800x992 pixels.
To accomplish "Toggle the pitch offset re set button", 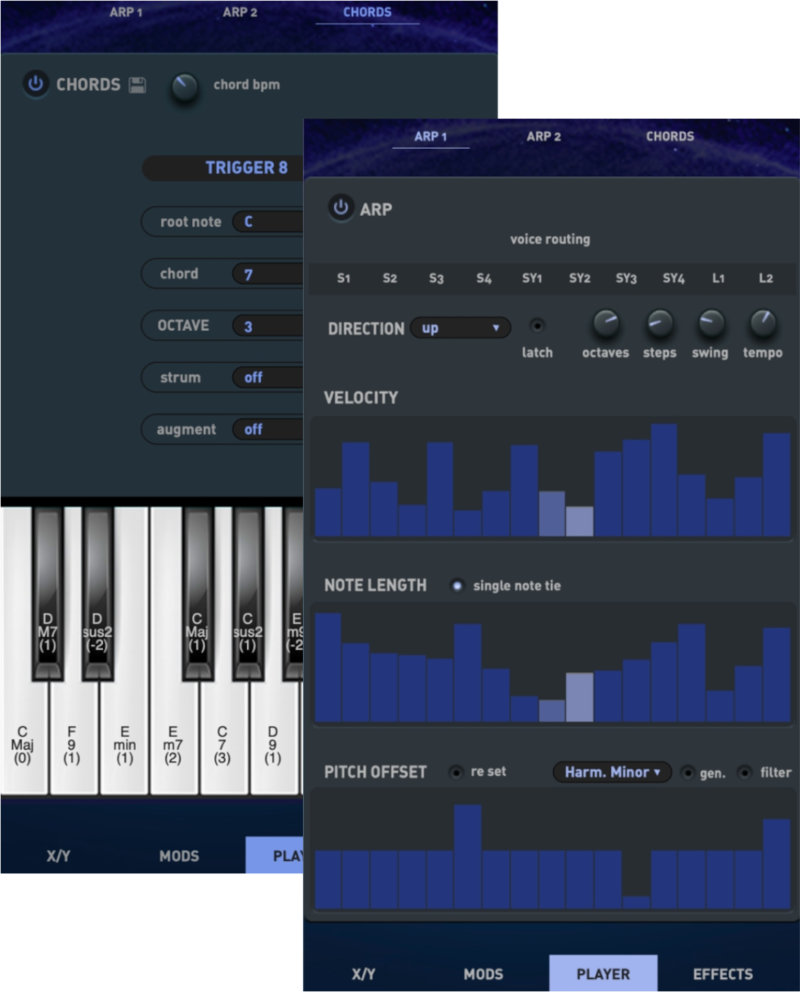I will [x=456, y=772].
